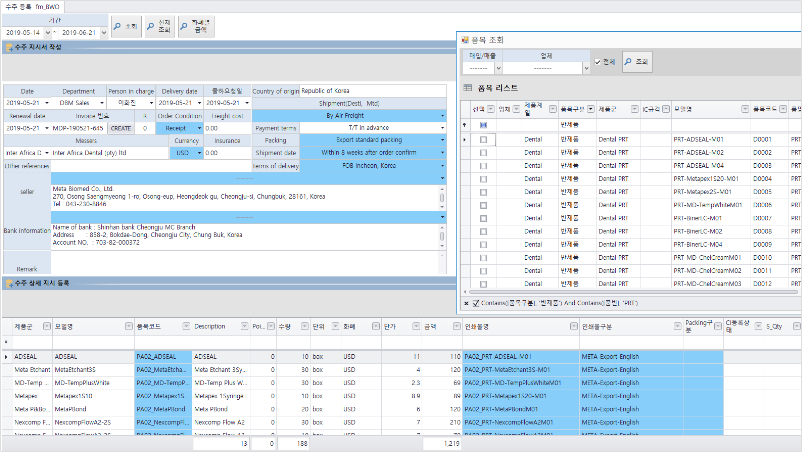Open 매입/매출 dropdown in 품목 조회 window
802x452 pixels.
pos(498,68)
